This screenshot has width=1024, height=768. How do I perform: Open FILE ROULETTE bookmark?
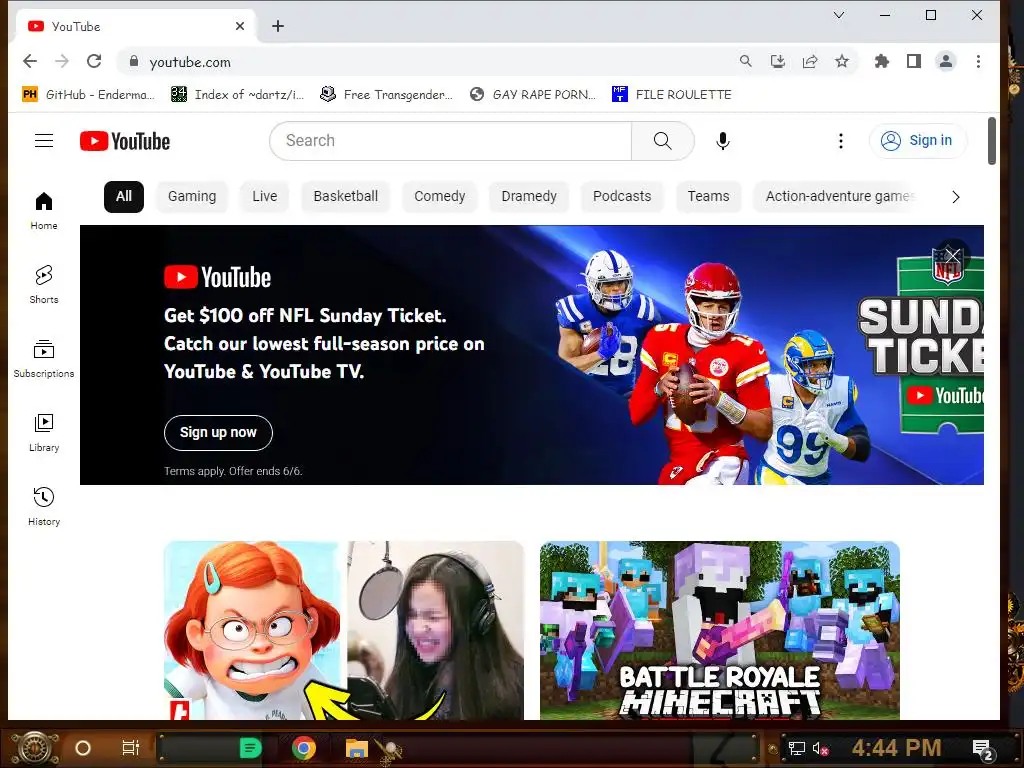tap(671, 95)
